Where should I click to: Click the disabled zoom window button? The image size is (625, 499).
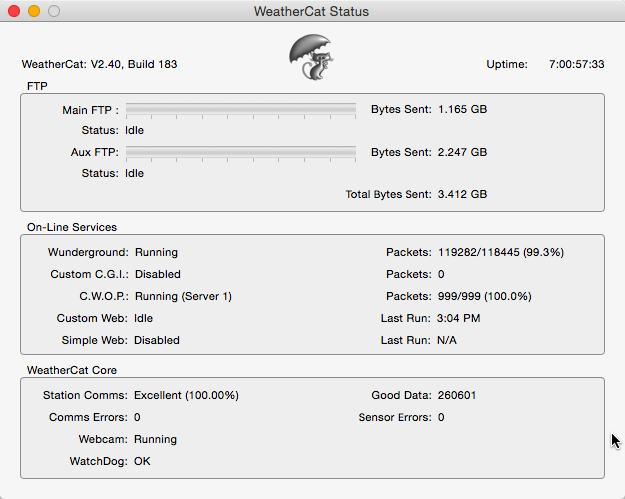(54, 11)
